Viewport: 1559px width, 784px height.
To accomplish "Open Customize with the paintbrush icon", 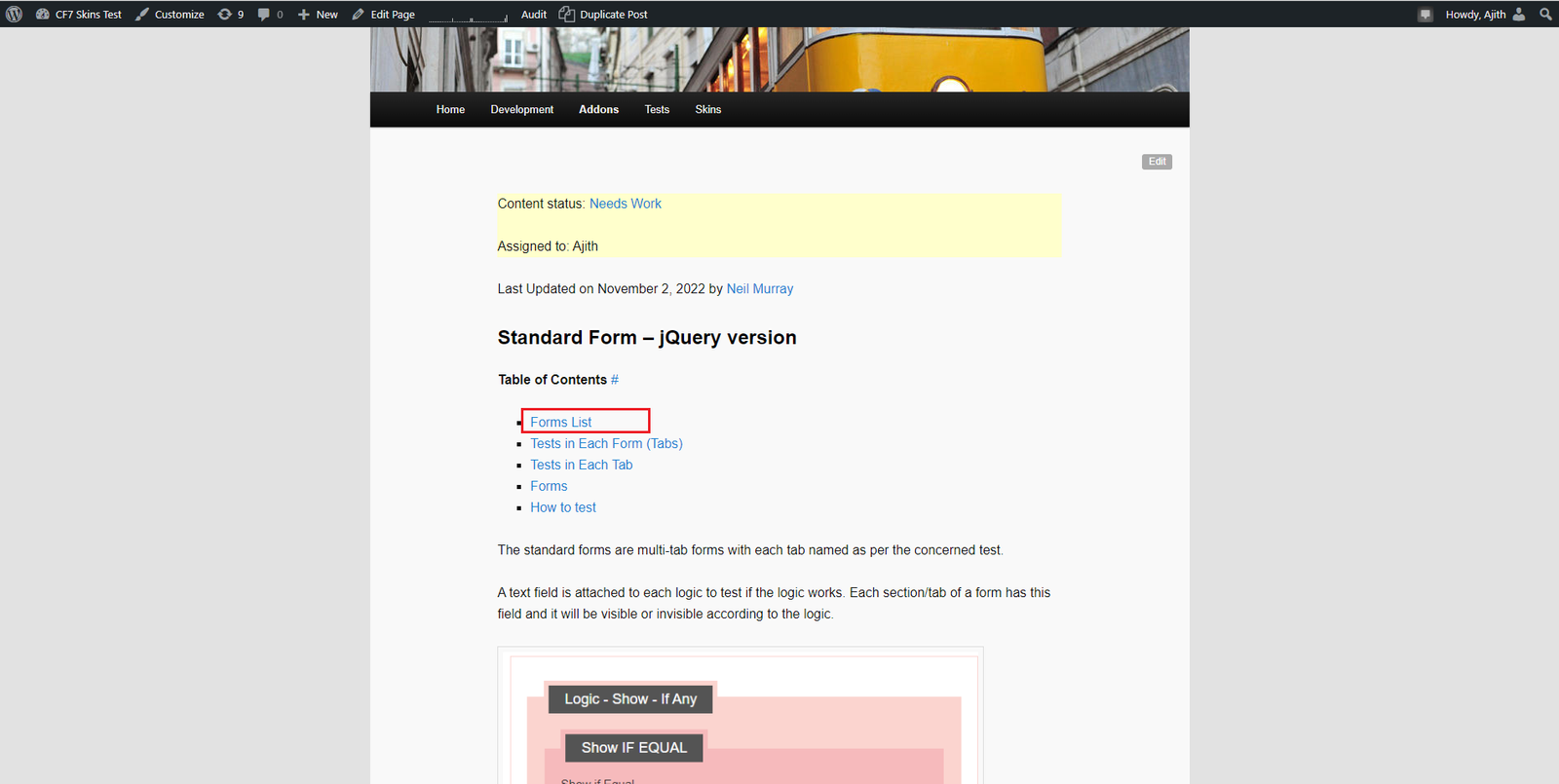I will pos(170,15).
